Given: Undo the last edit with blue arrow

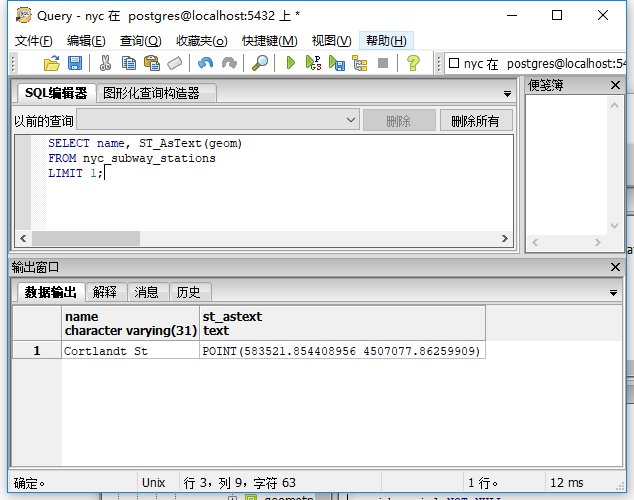Looking at the screenshot, I should pos(206,63).
